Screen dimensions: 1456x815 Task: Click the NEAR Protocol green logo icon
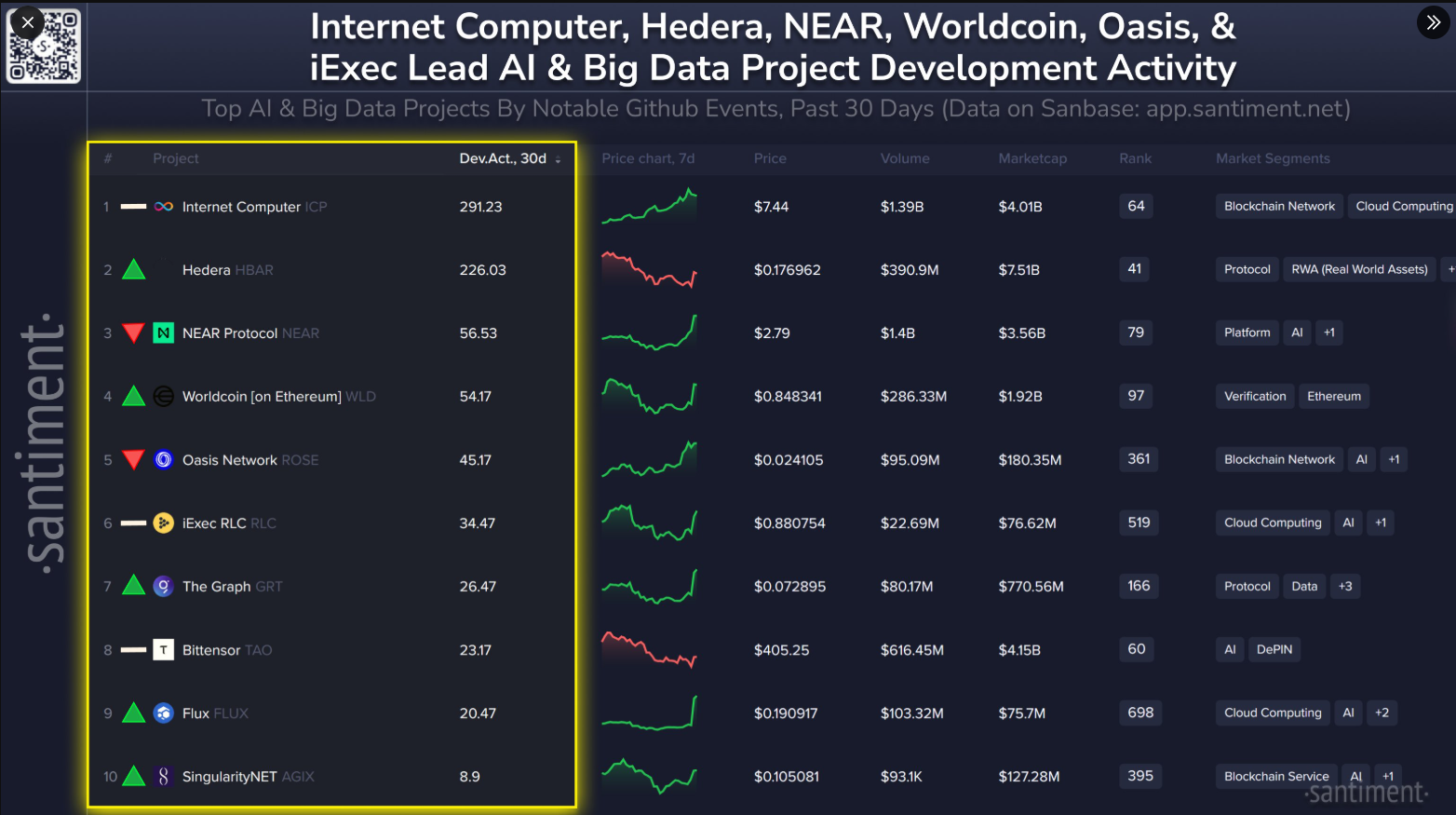(164, 333)
